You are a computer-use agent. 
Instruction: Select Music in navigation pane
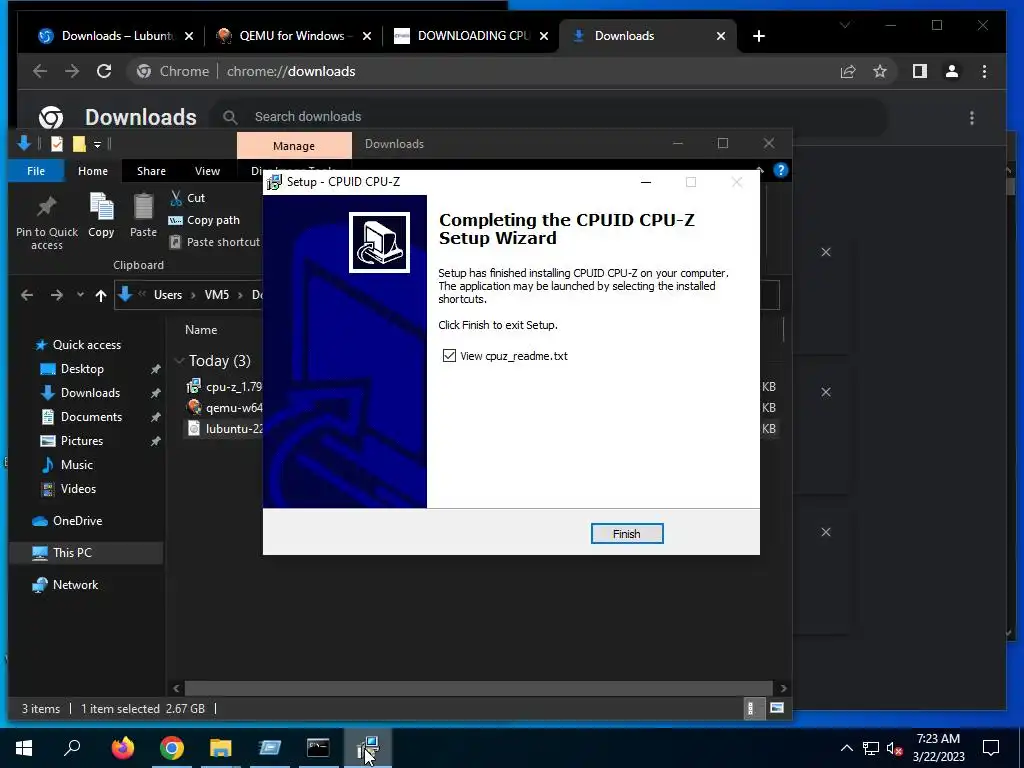76,464
